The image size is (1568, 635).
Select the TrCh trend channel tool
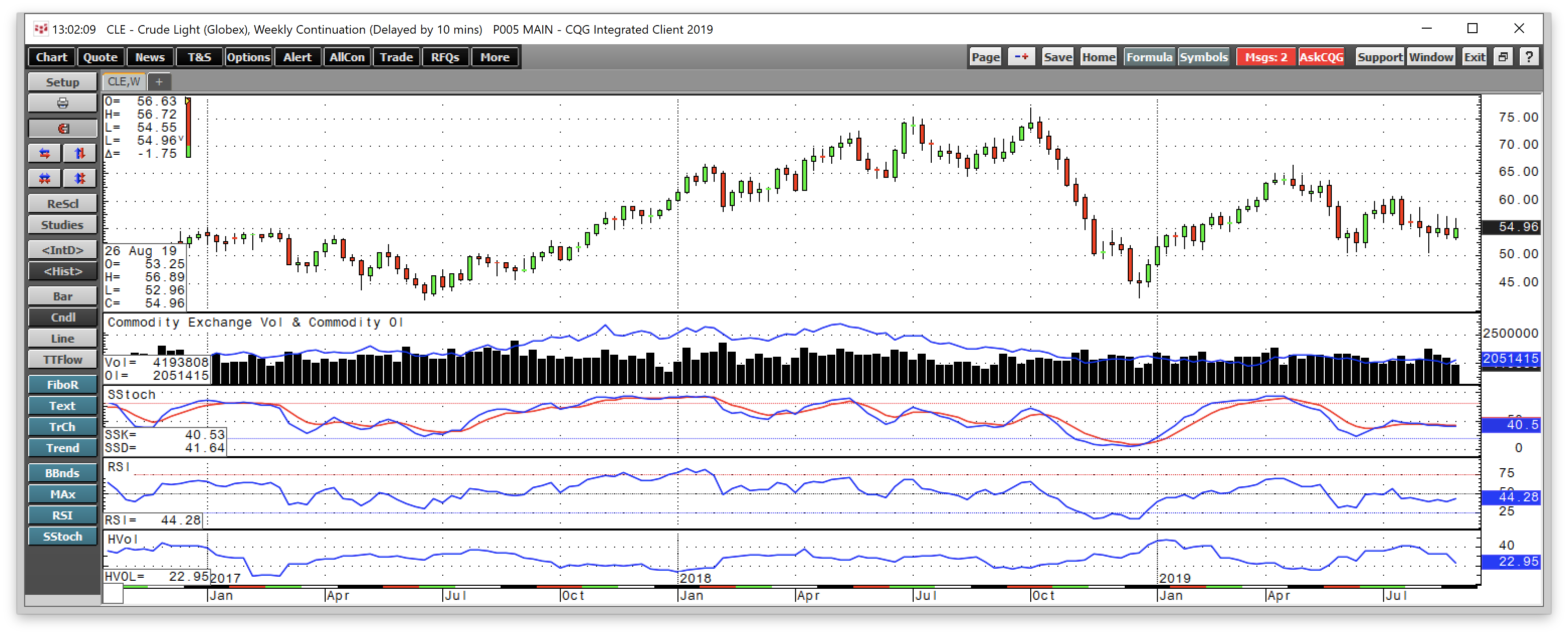[63, 427]
